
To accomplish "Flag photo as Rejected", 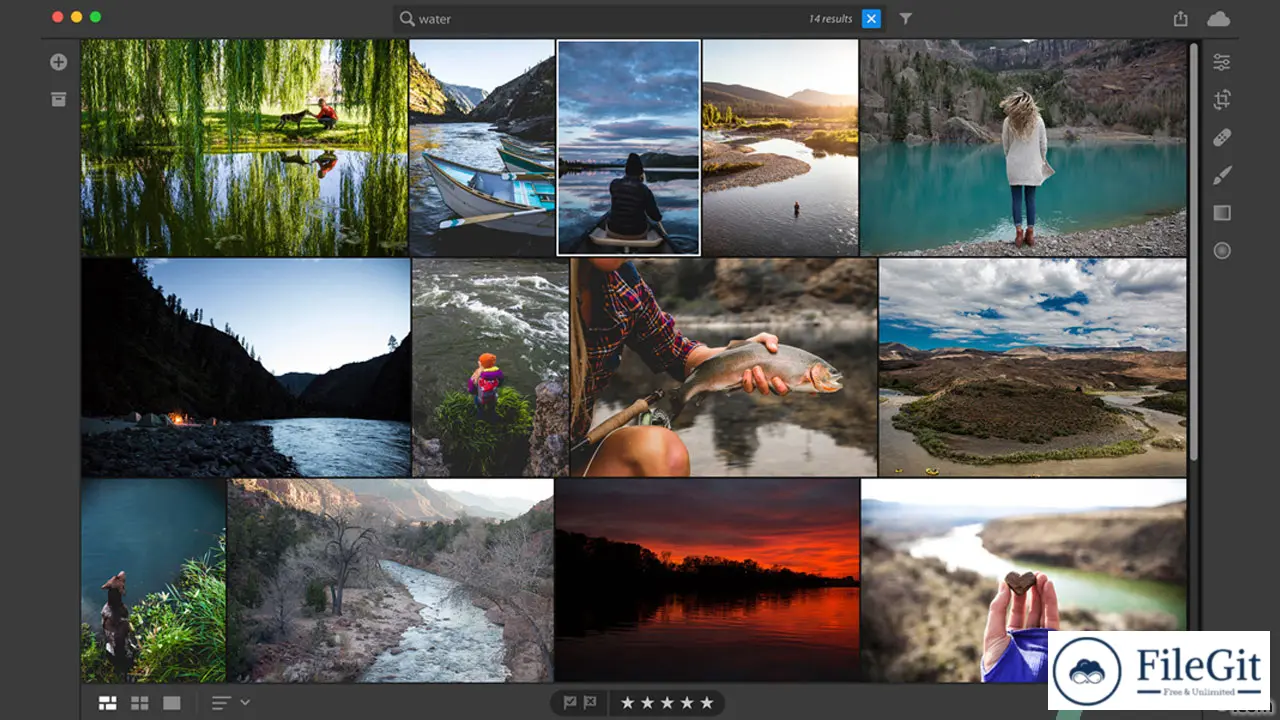I will coord(590,703).
